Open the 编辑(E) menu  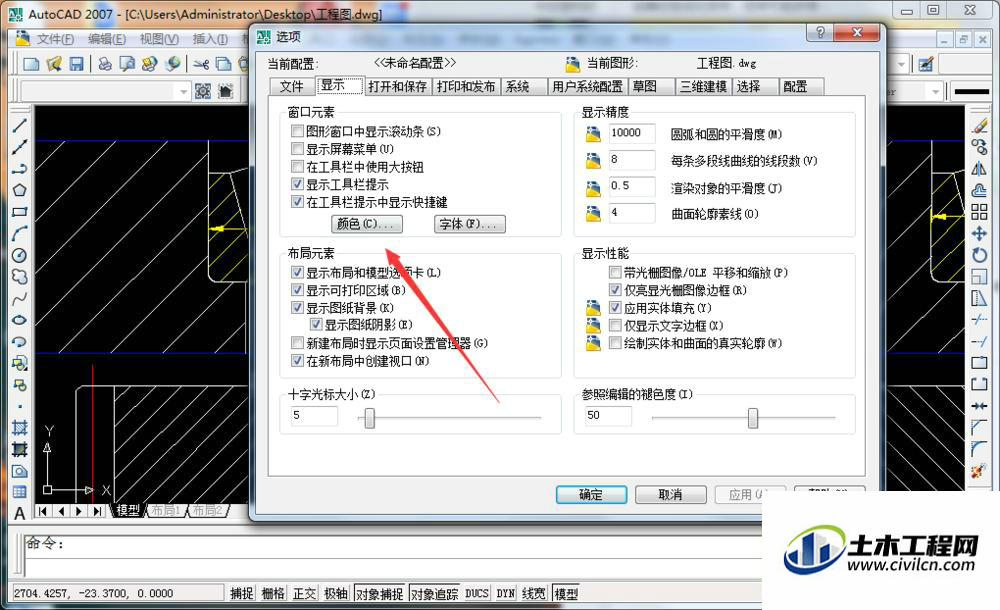107,39
